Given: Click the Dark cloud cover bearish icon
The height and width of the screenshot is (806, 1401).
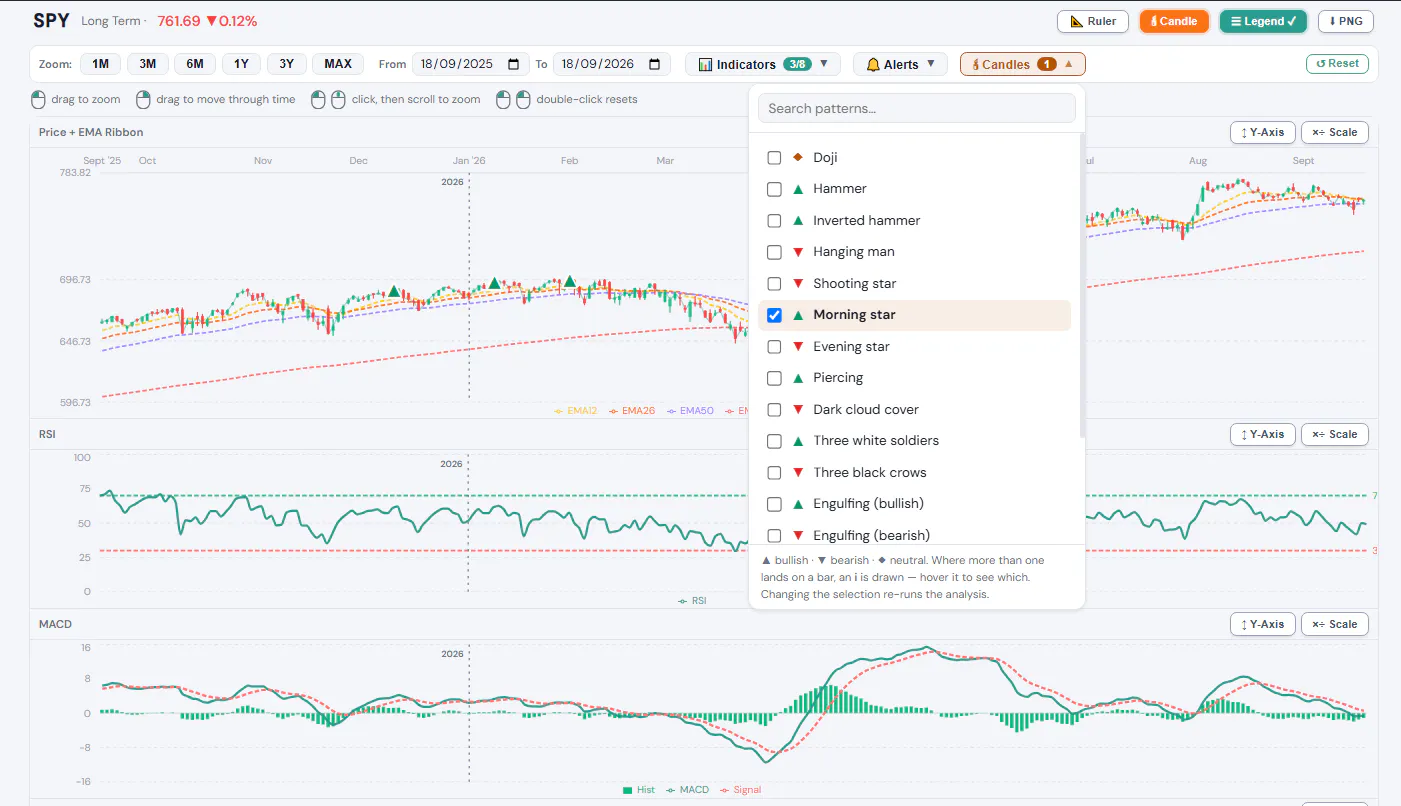Looking at the screenshot, I should click(798, 410).
